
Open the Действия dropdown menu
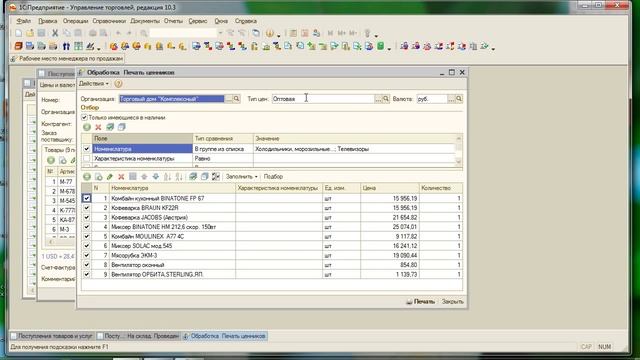tap(93, 84)
